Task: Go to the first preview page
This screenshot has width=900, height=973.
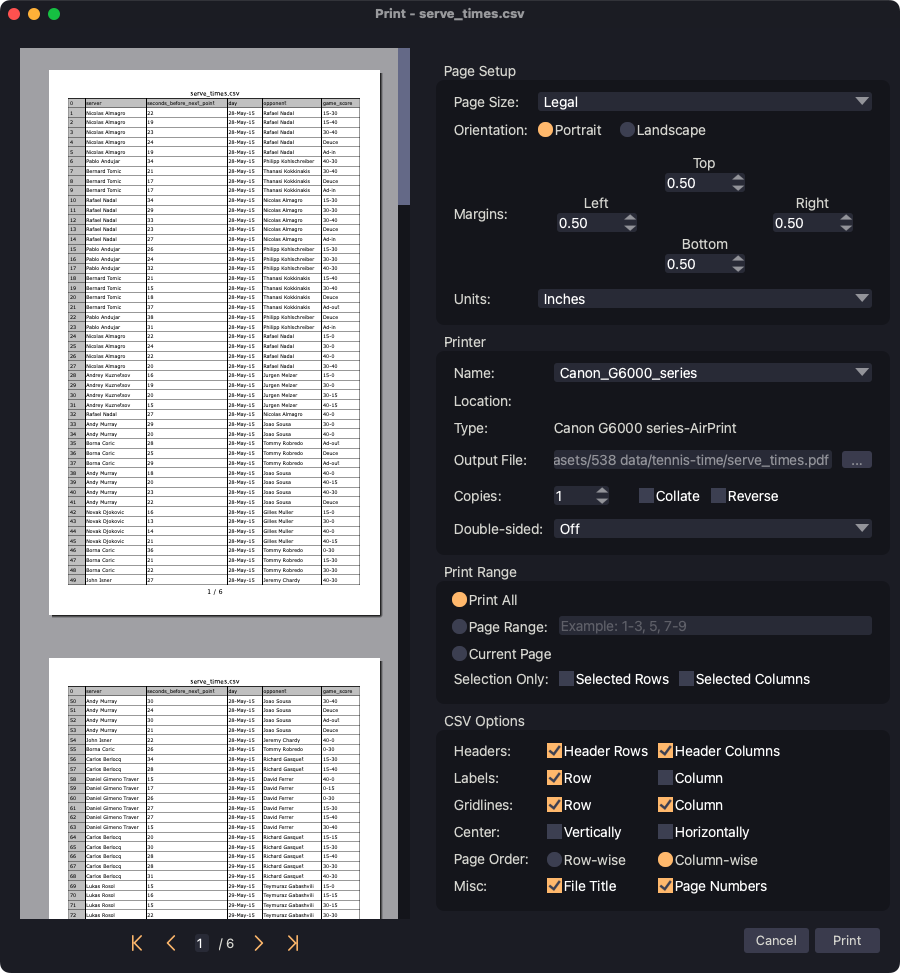Action: coord(137,943)
